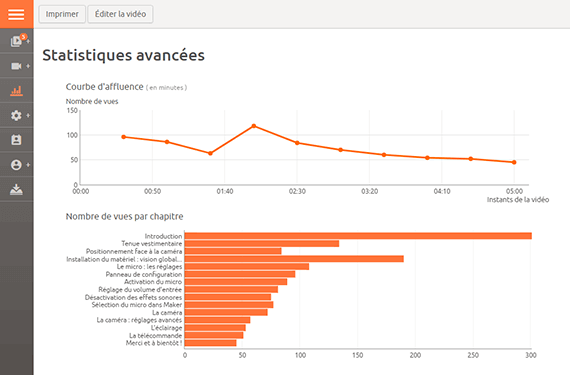The width and height of the screenshot is (570, 375).
Task: Open the settings gear icon
Action: click(16, 116)
